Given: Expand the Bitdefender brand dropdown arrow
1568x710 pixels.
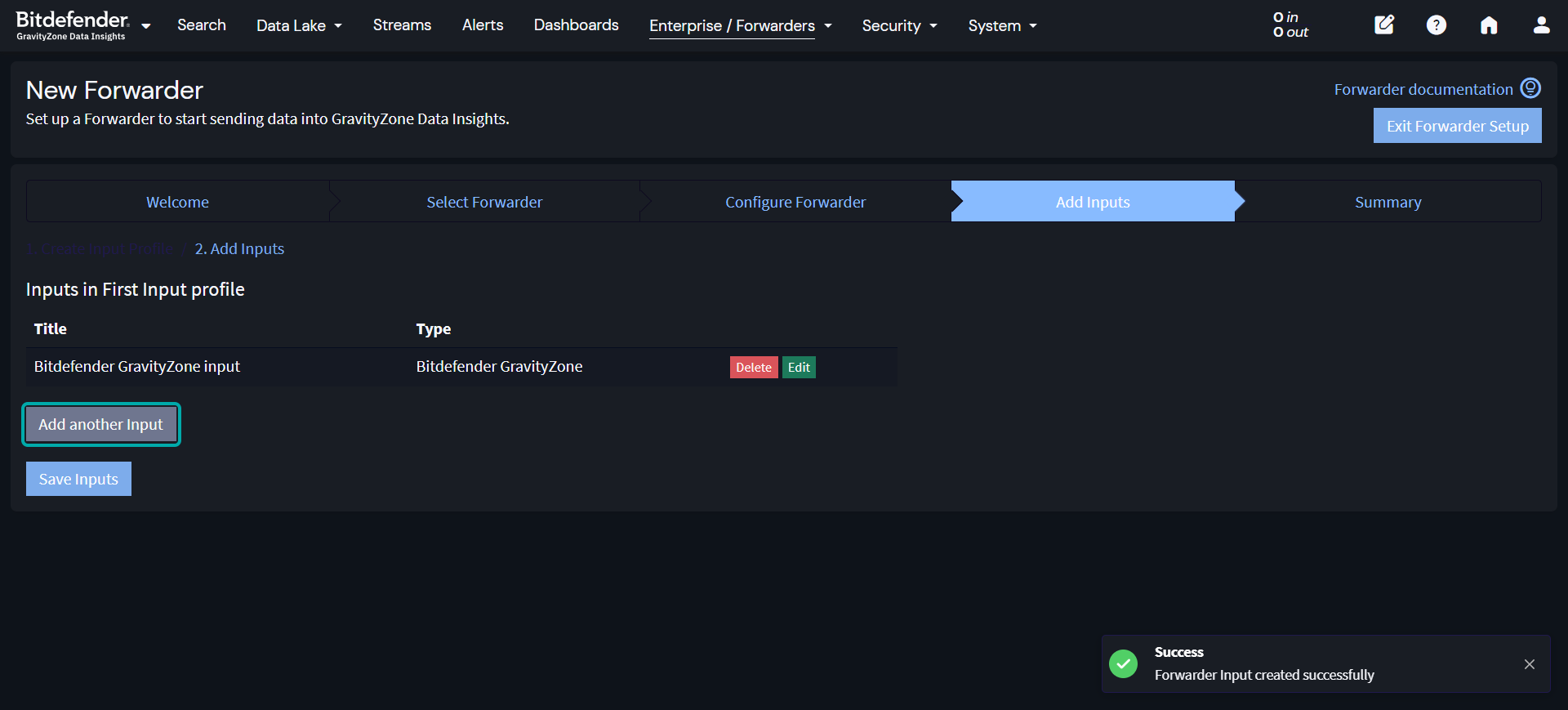Looking at the screenshot, I should coord(146,26).
